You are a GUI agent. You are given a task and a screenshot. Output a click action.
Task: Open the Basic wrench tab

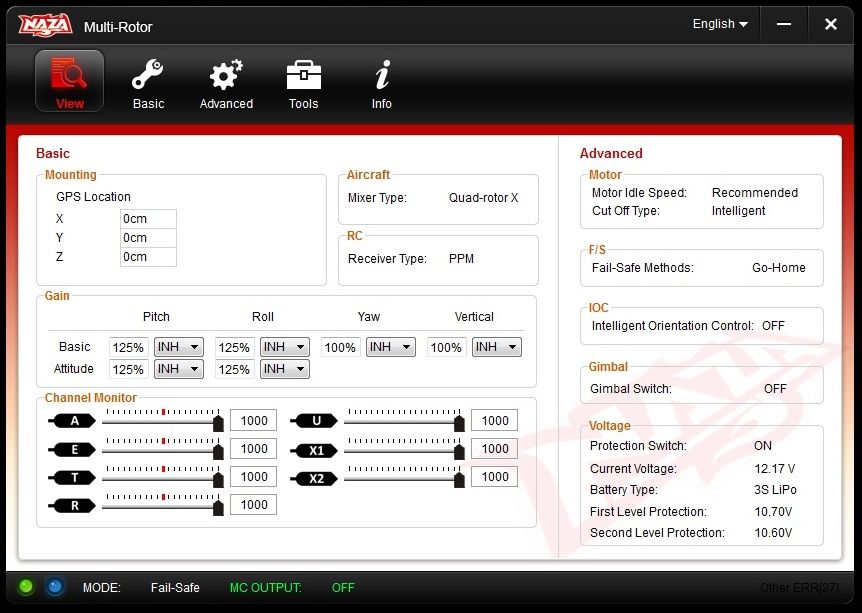pyautogui.click(x=148, y=84)
